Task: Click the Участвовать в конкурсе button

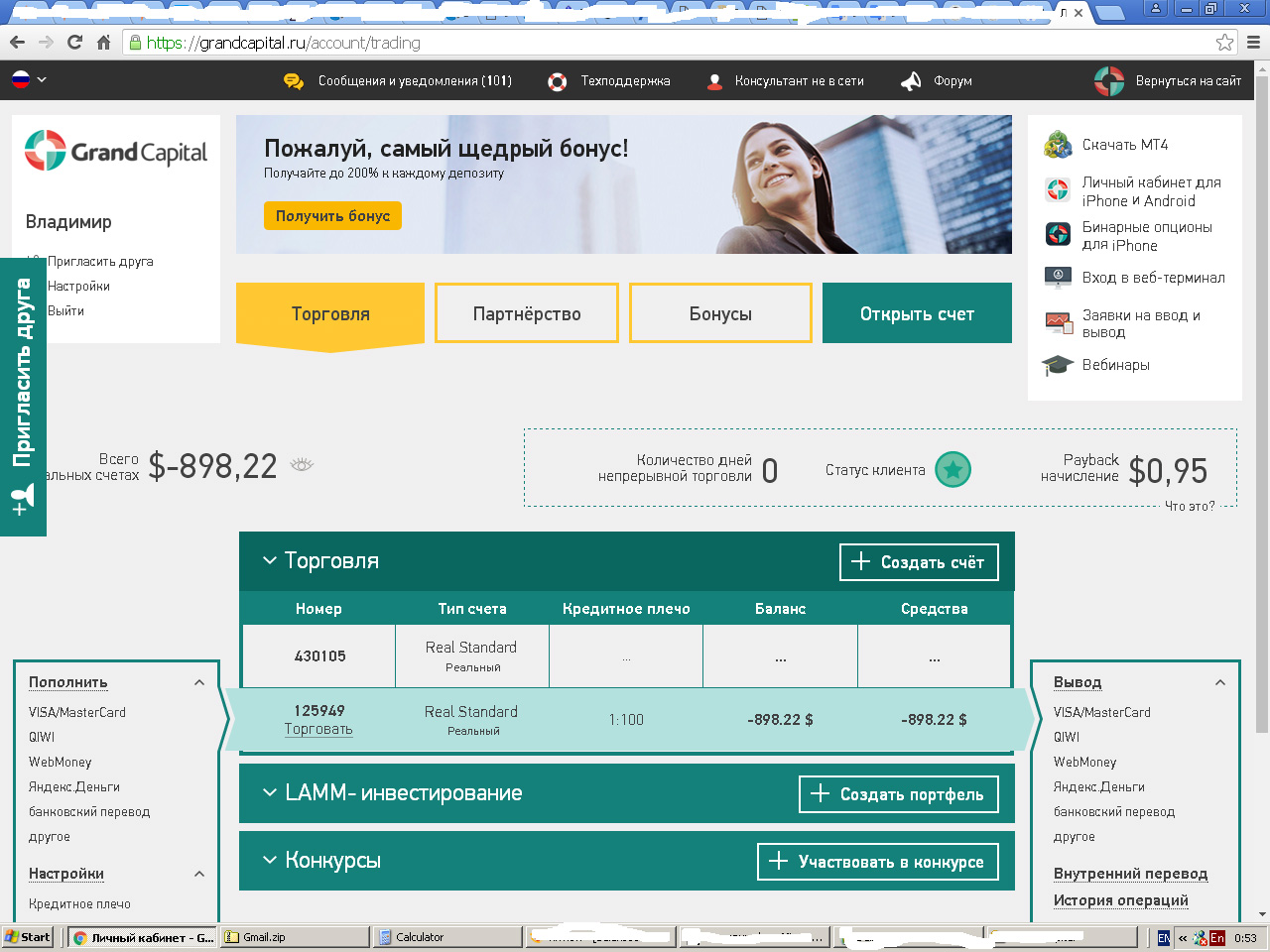Action: [x=878, y=861]
